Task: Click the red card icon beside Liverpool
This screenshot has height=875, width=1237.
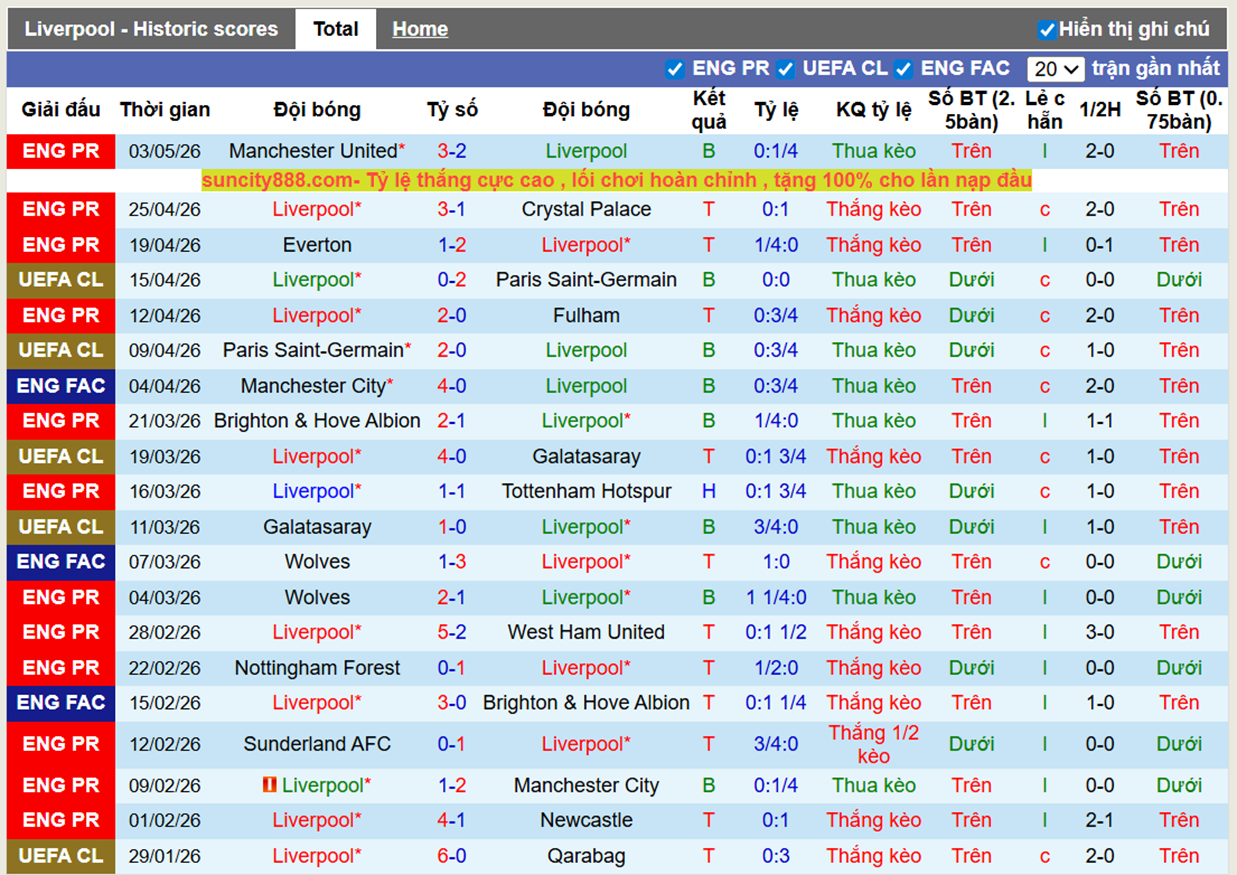Action: pyautogui.click(x=270, y=785)
